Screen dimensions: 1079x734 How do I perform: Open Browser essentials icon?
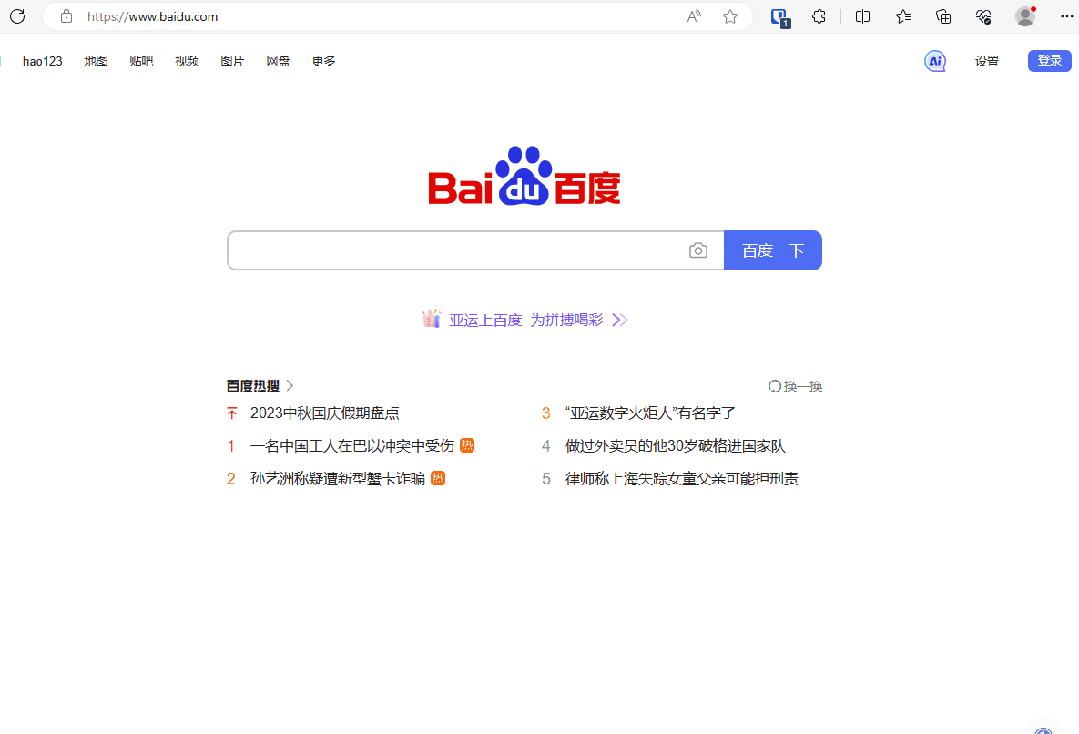click(982, 17)
